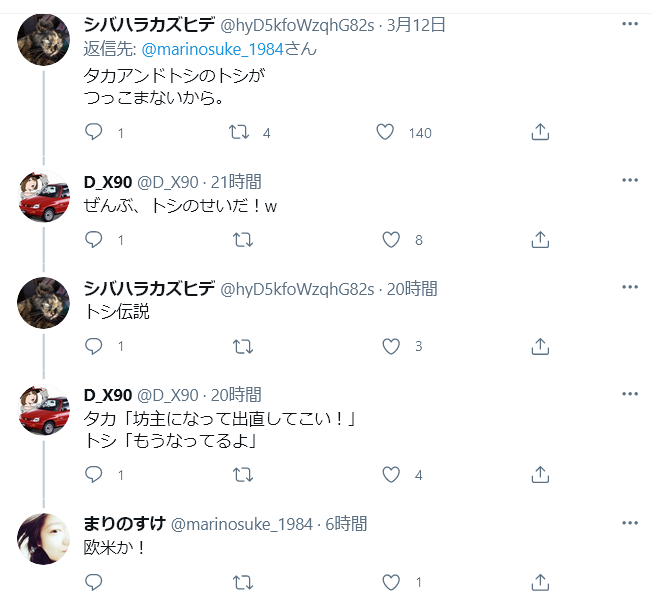Viewport: 652px width, 603px height.
Task: Like the 'トシ伝説' tweet
Action: point(391,346)
